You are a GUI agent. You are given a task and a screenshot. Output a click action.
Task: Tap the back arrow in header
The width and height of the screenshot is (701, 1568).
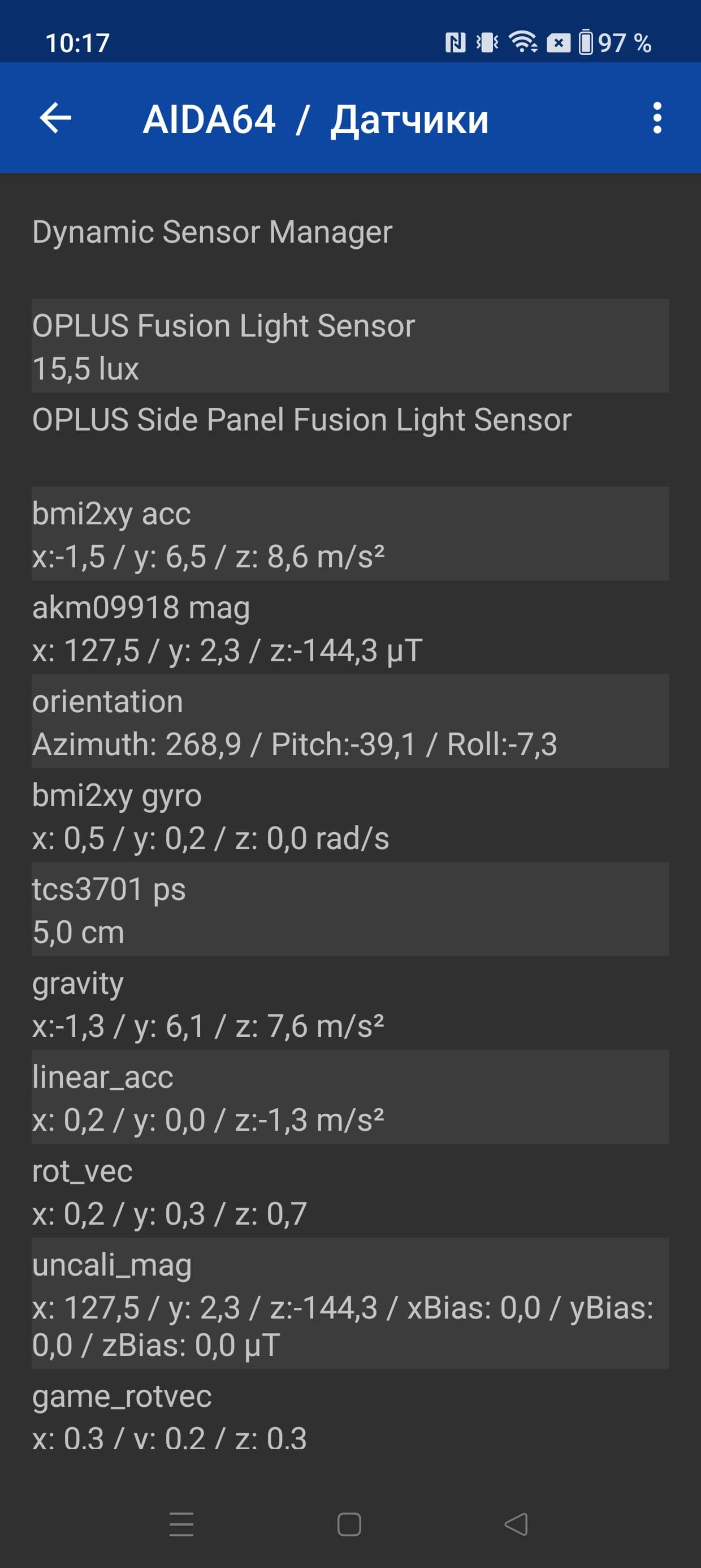55,118
